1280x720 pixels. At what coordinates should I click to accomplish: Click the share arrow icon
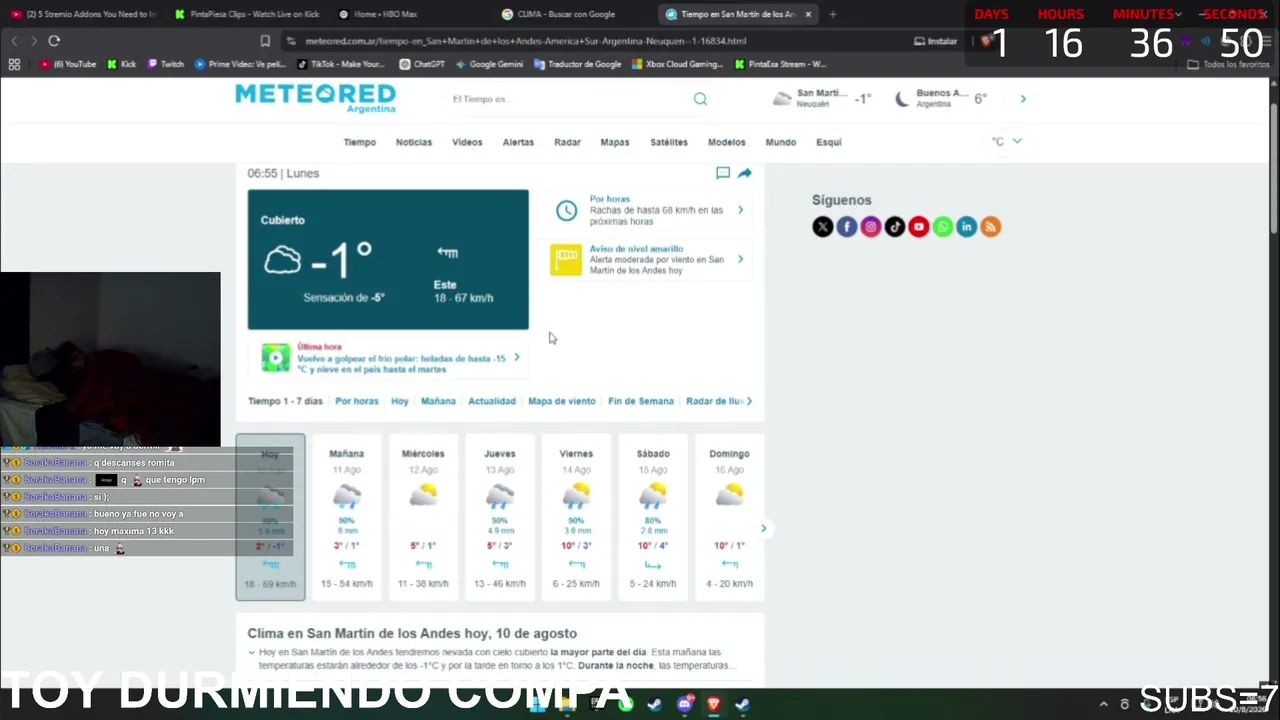coord(745,173)
